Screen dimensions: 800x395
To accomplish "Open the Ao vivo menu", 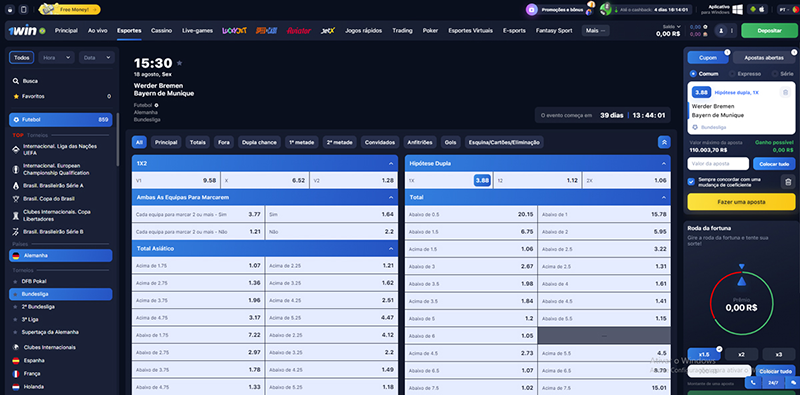I will [97, 31].
